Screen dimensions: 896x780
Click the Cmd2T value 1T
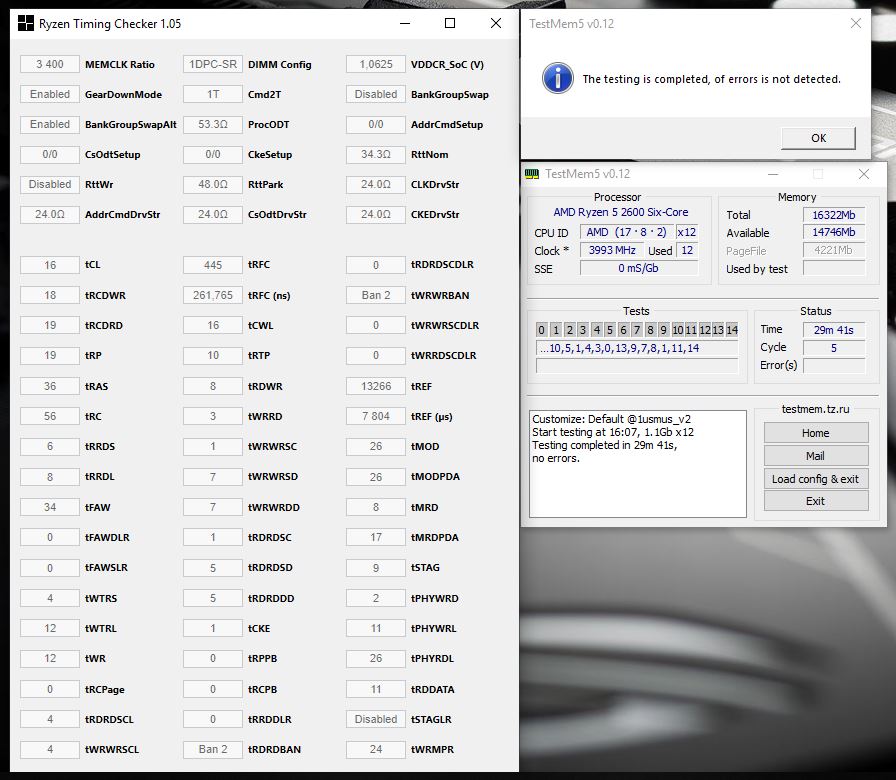click(x=213, y=94)
